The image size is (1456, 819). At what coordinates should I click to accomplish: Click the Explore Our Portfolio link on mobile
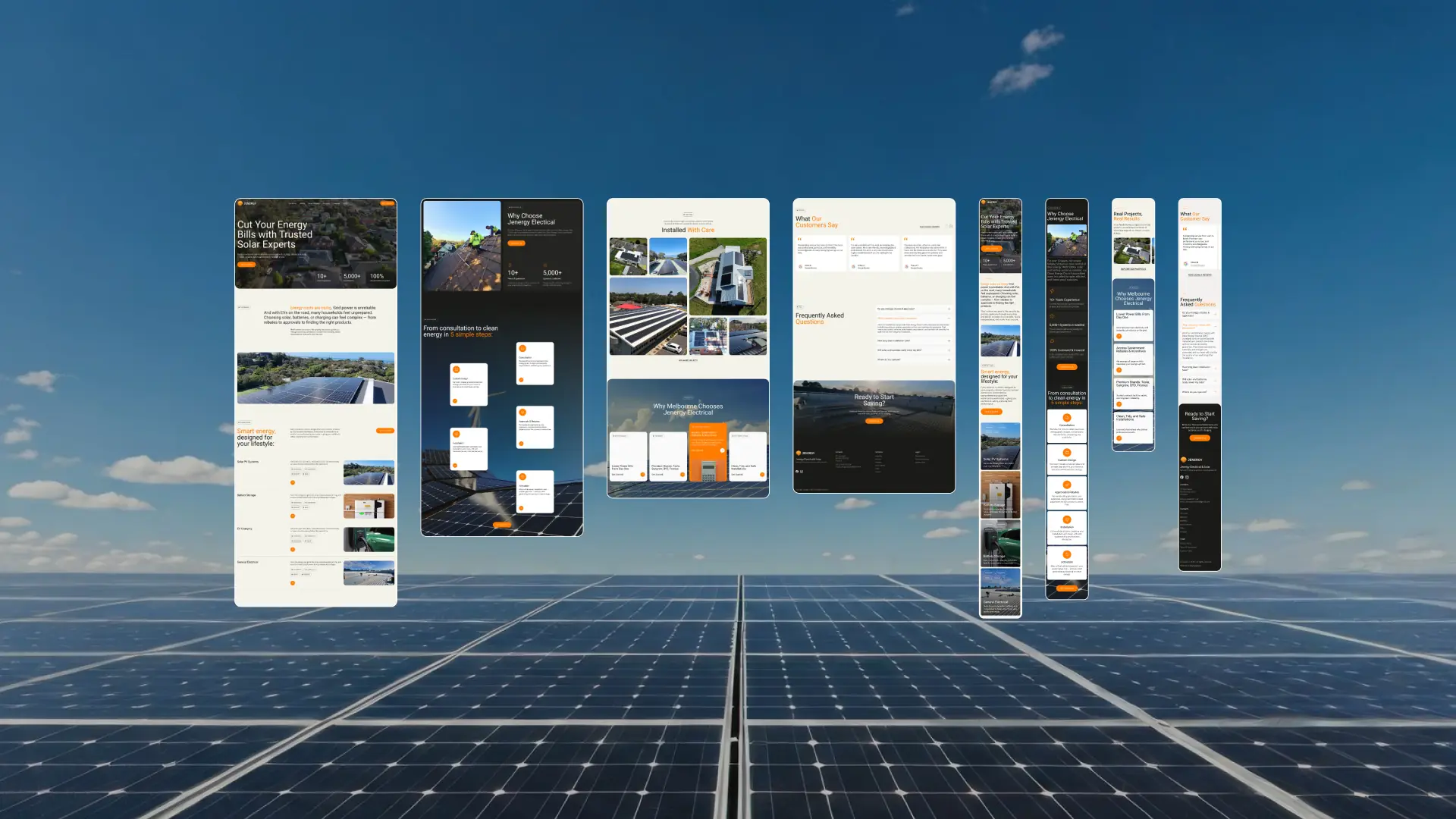pos(1133,268)
